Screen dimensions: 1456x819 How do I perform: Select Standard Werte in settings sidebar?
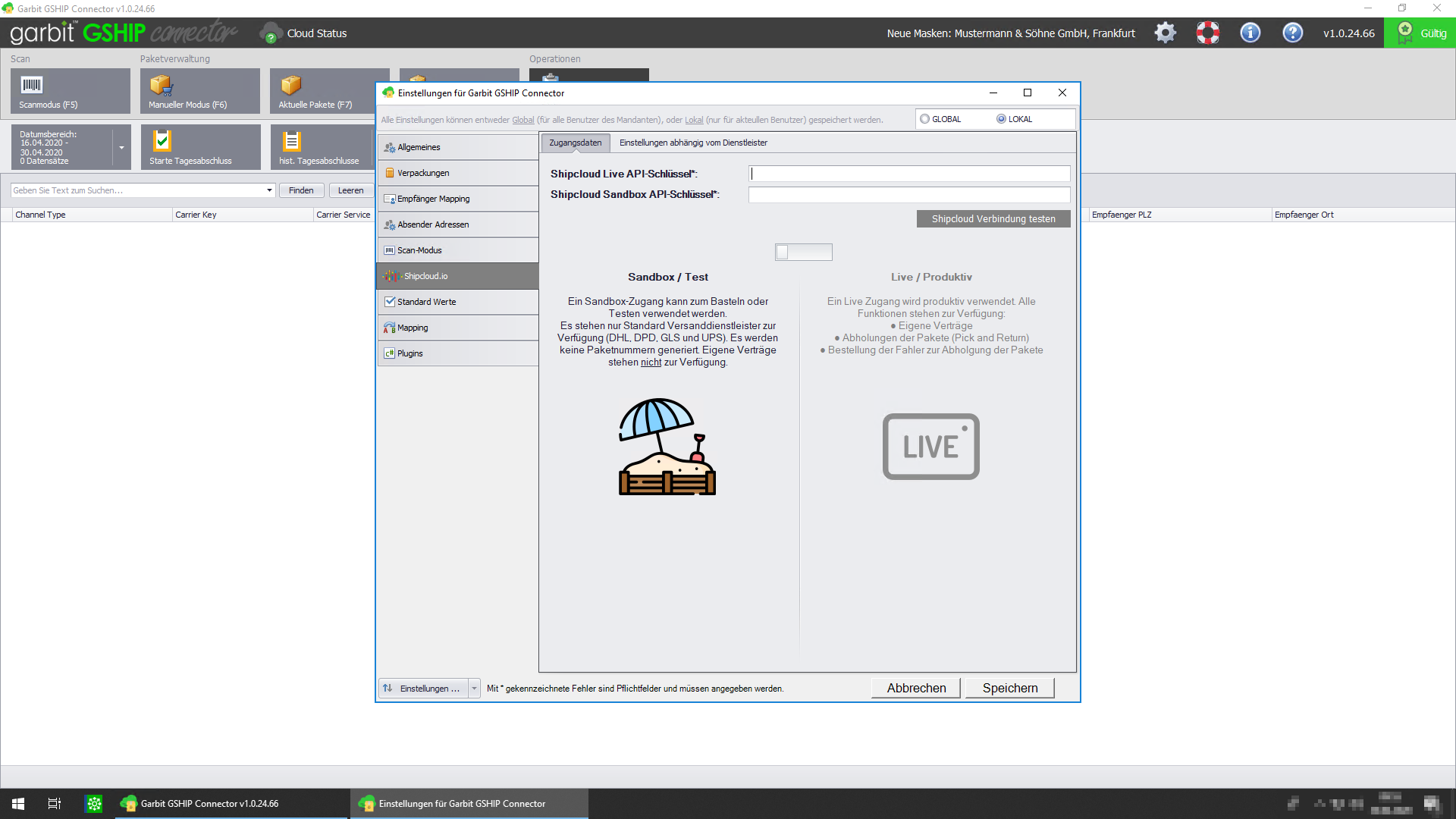[x=427, y=302]
